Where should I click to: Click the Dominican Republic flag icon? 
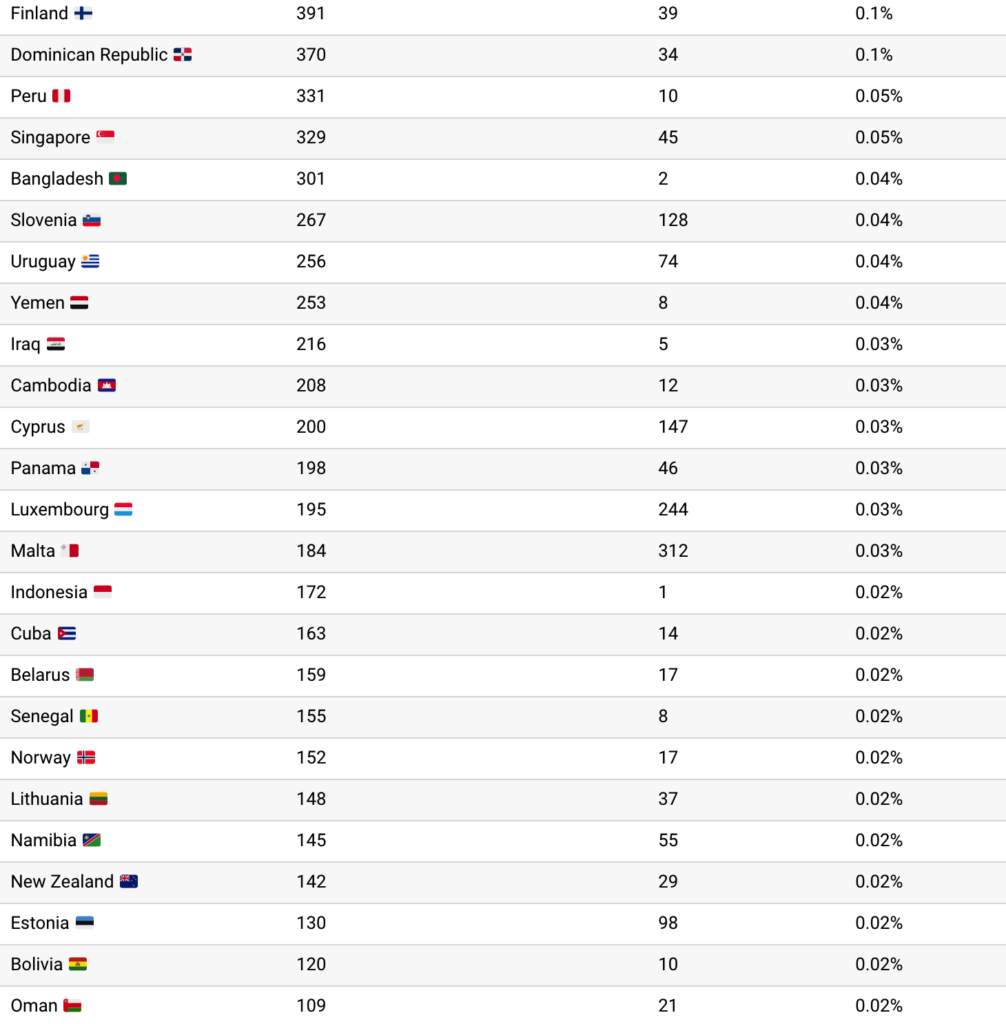tap(182, 55)
